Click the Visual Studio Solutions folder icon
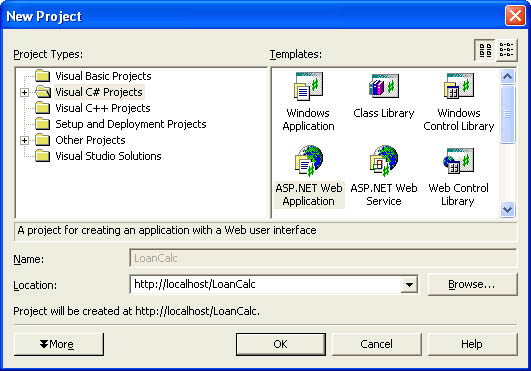531x371 pixels. [x=43, y=156]
